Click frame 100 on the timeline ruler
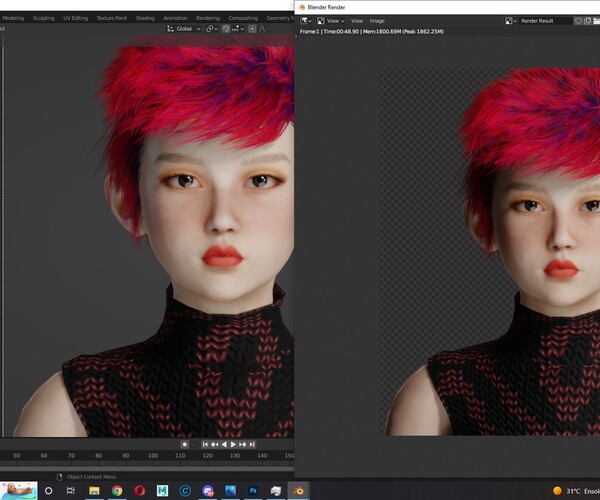 pos(153,456)
